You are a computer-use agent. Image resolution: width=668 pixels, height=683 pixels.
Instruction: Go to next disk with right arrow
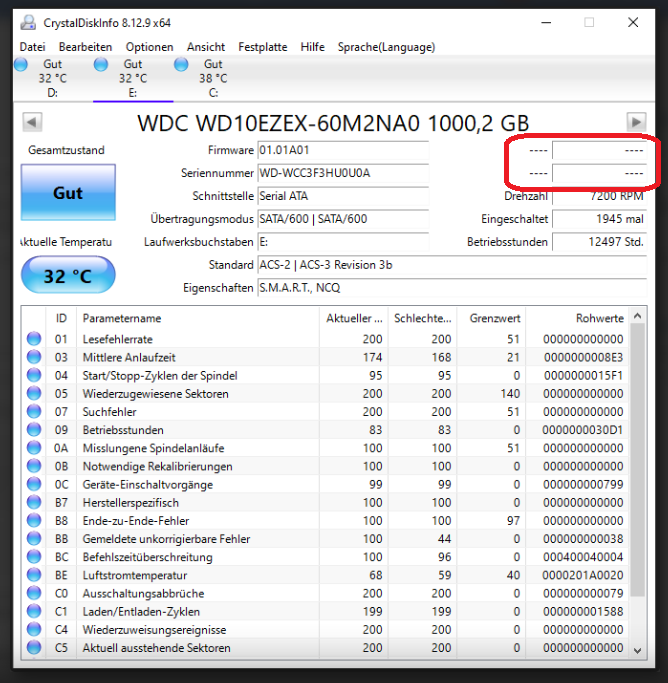tap(636, 122)
